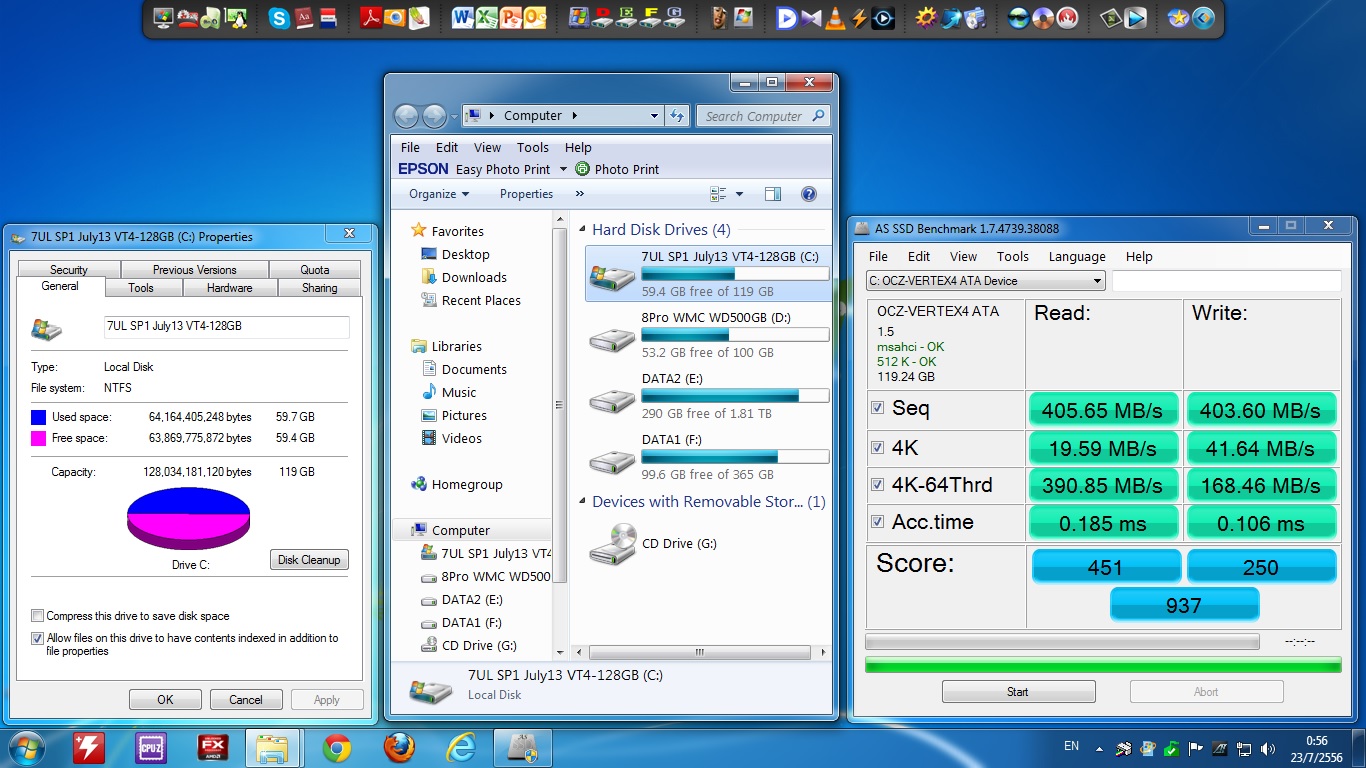
Task: Click the blue Used space color swatch
Action: 39,417
